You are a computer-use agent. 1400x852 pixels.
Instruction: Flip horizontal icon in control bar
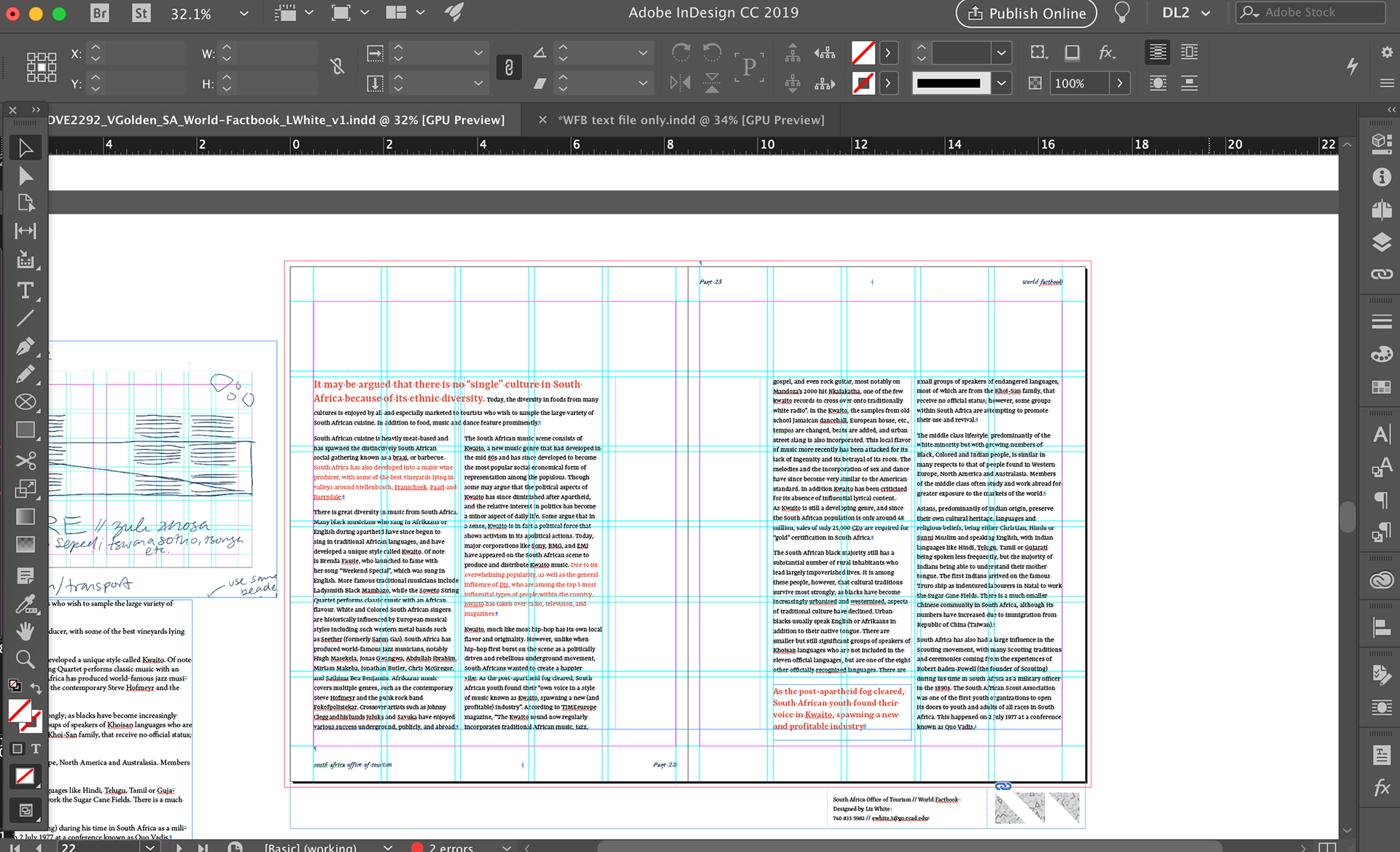680,83
